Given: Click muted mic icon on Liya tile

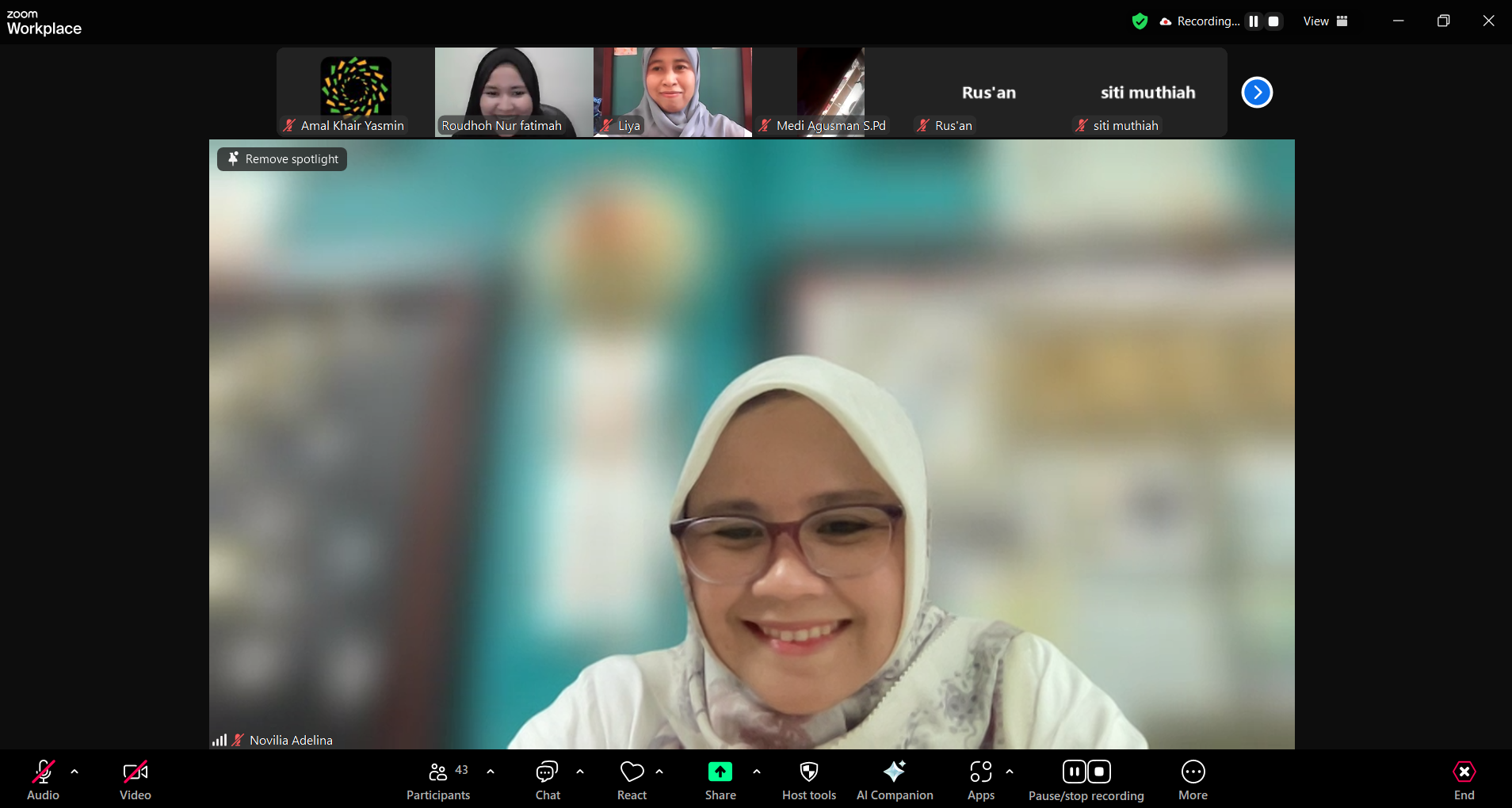Looking at the screenshot, I should tap(607, 125).
